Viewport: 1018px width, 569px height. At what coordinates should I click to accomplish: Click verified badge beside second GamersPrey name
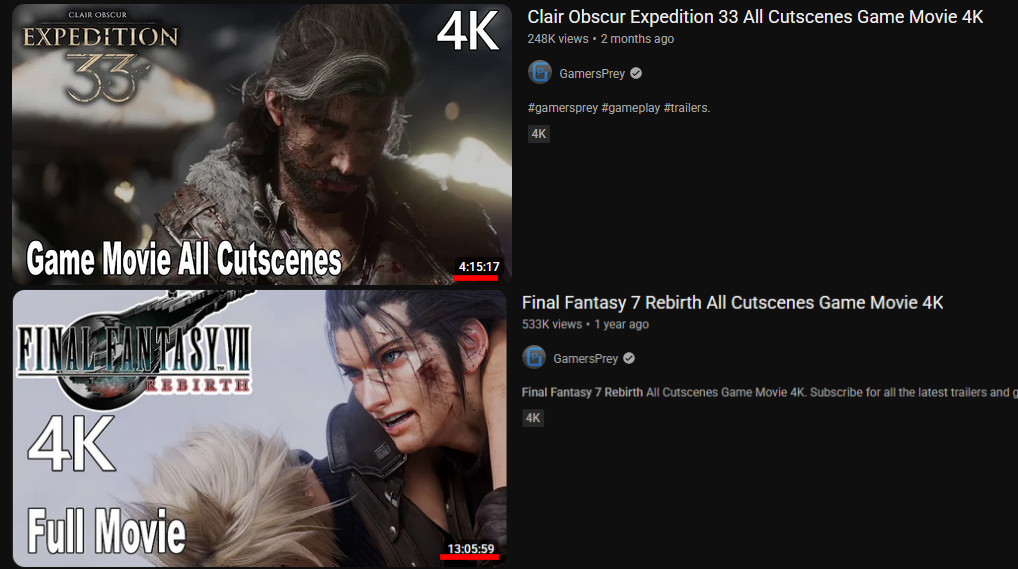[x=629, y=358]
